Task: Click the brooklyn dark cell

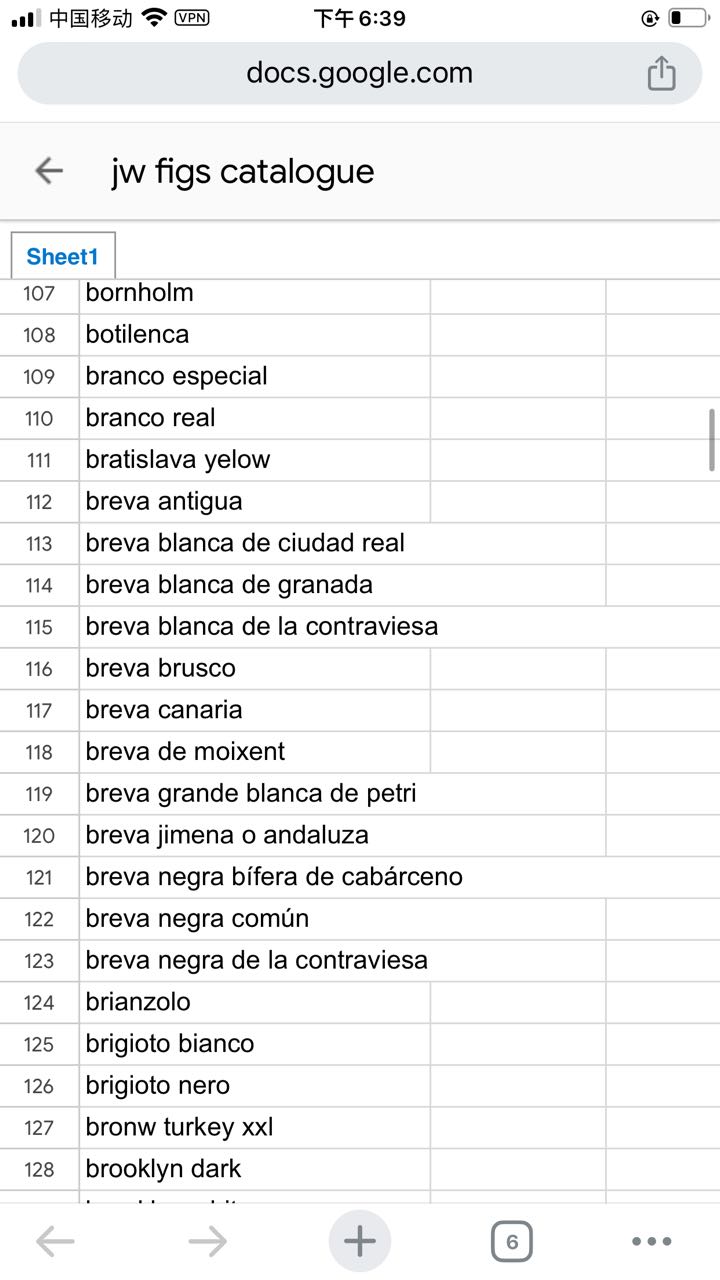Action: 255,1169
